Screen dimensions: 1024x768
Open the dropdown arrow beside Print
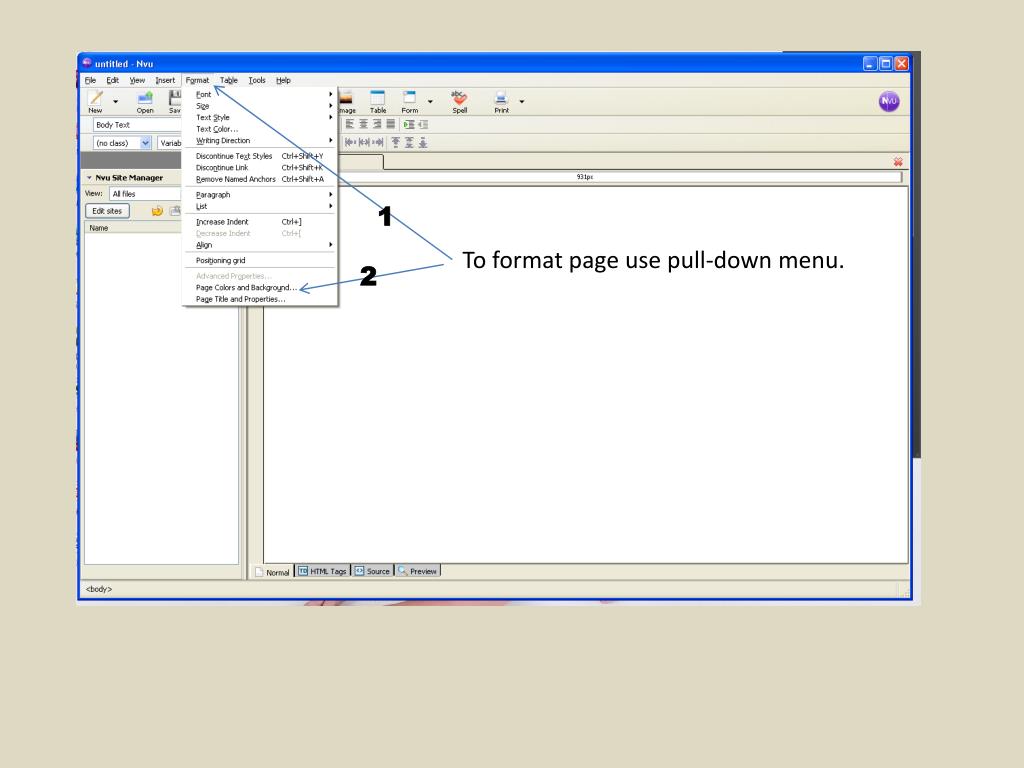522,102
